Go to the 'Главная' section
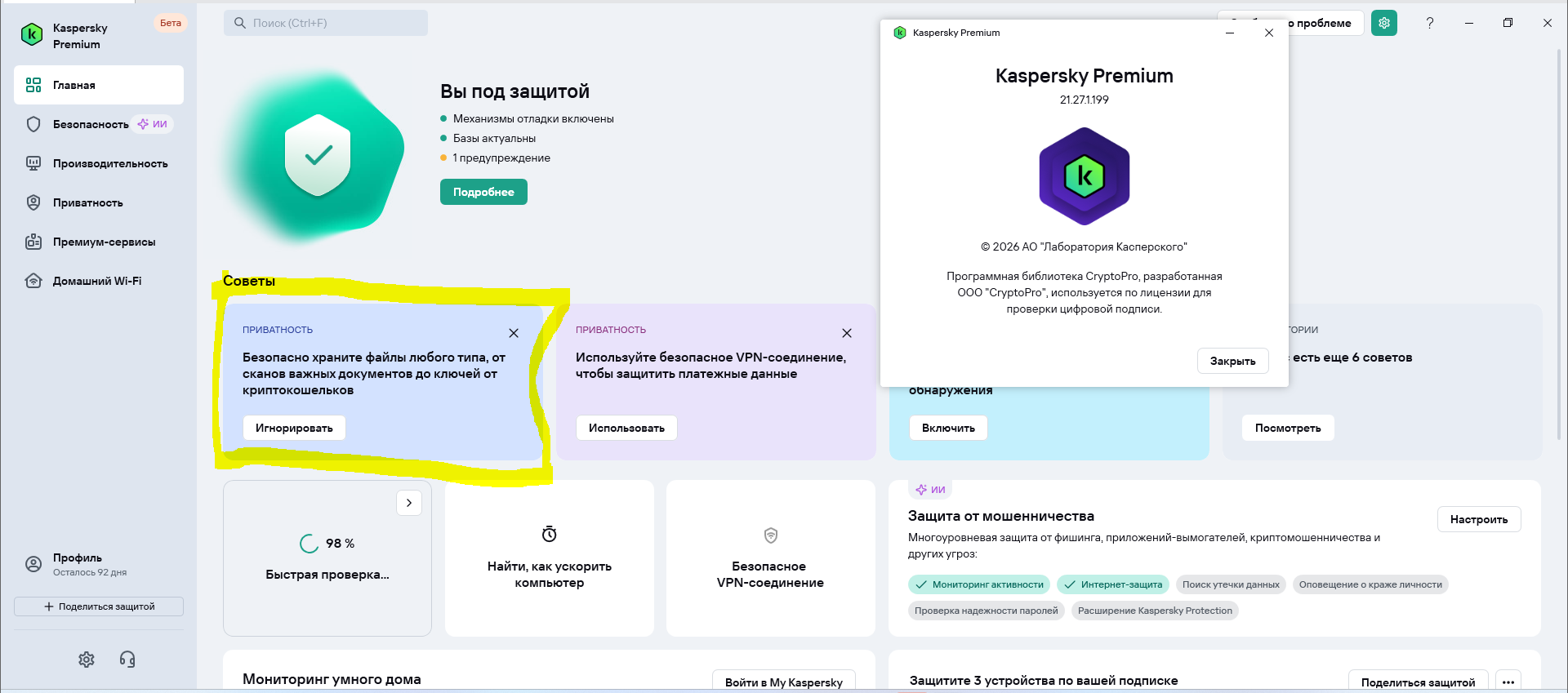Viewport: 1568px width, 693px height. pyautogui.click(x=99, y=85)
